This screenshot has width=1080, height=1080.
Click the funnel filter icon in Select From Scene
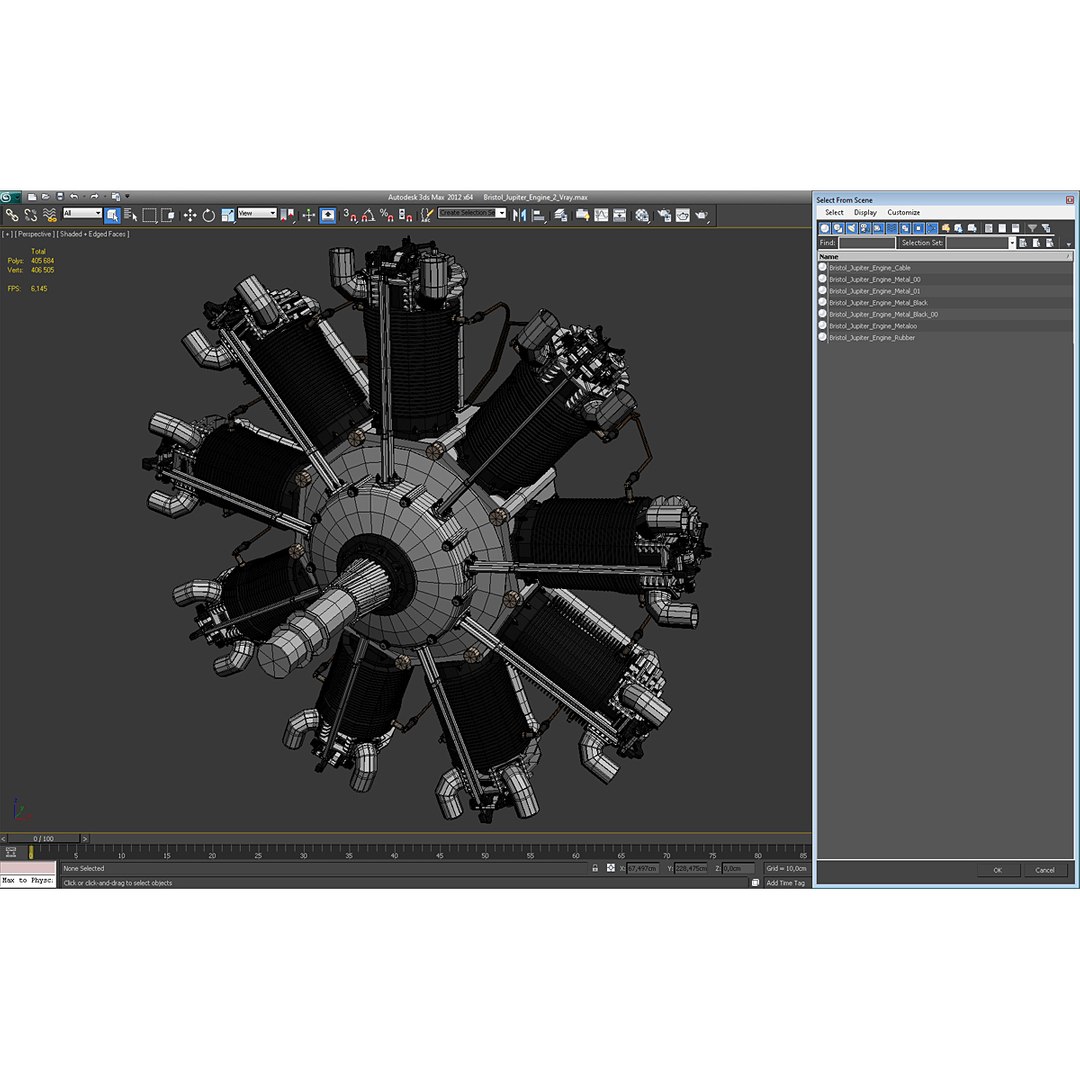tap(1032, 228)
